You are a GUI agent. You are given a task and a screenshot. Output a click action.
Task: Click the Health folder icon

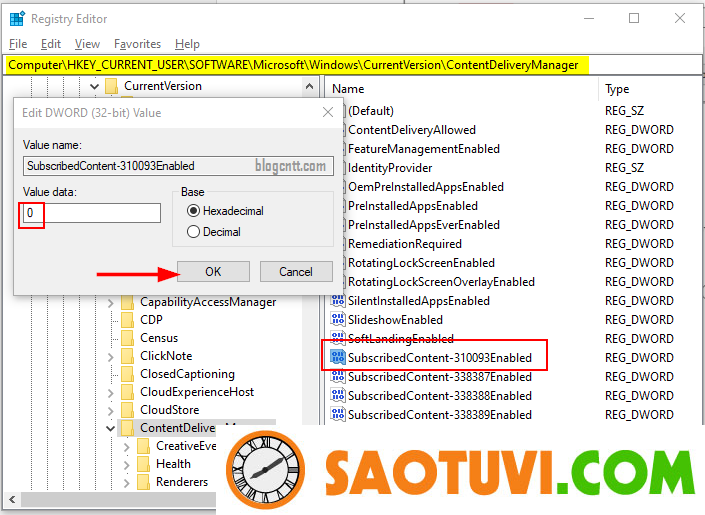coord(143,464)
